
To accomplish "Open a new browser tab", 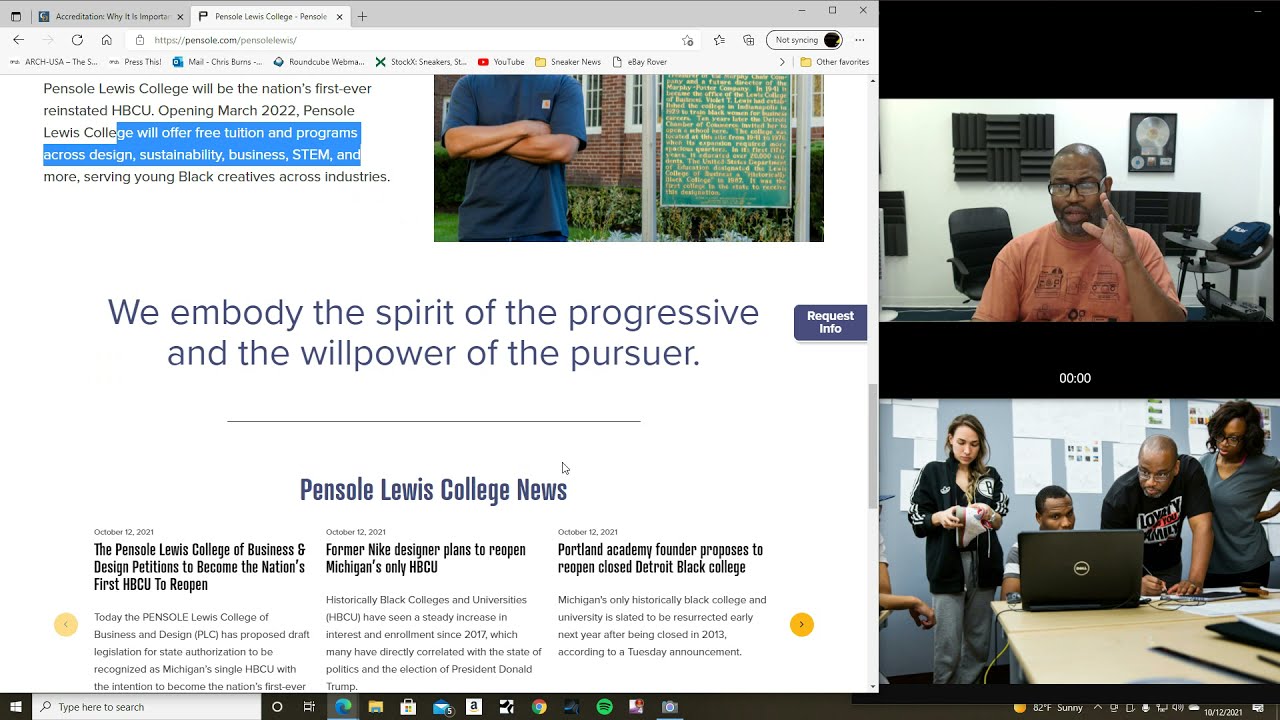I will pyautogui.click(x=362, y=16).
